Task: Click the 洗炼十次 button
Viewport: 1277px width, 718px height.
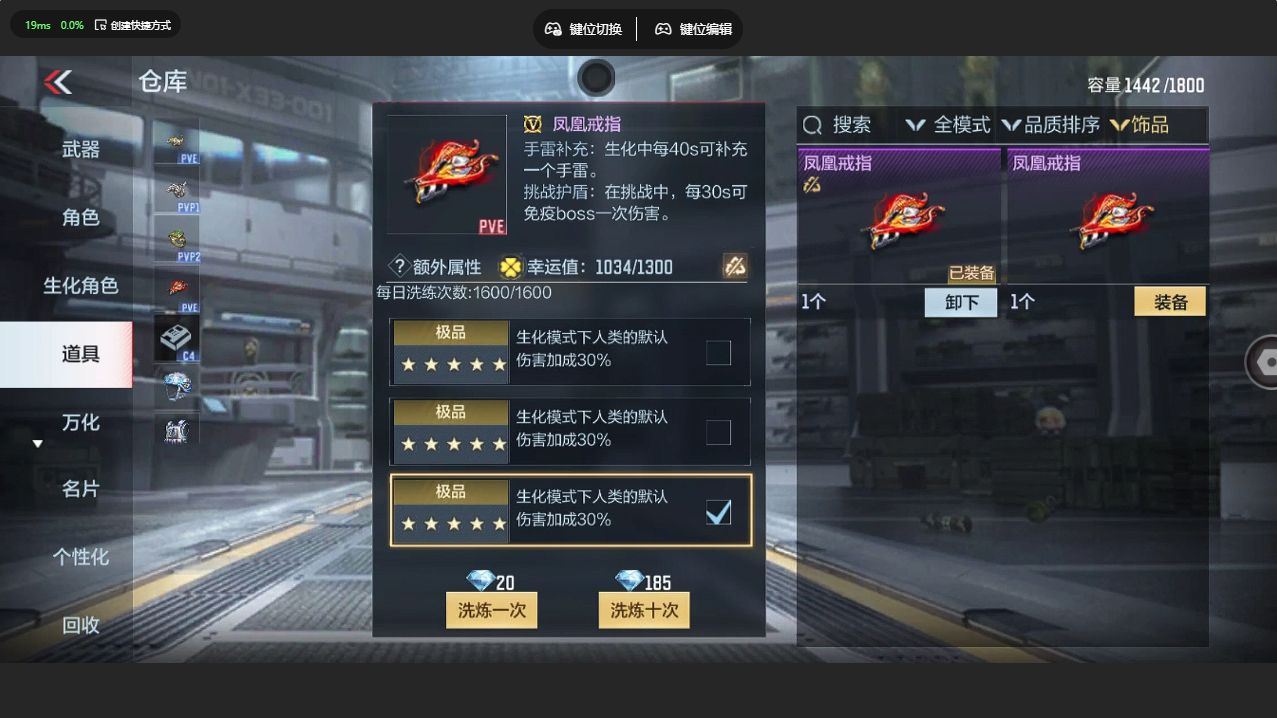Action: click(x=644, y=610)
